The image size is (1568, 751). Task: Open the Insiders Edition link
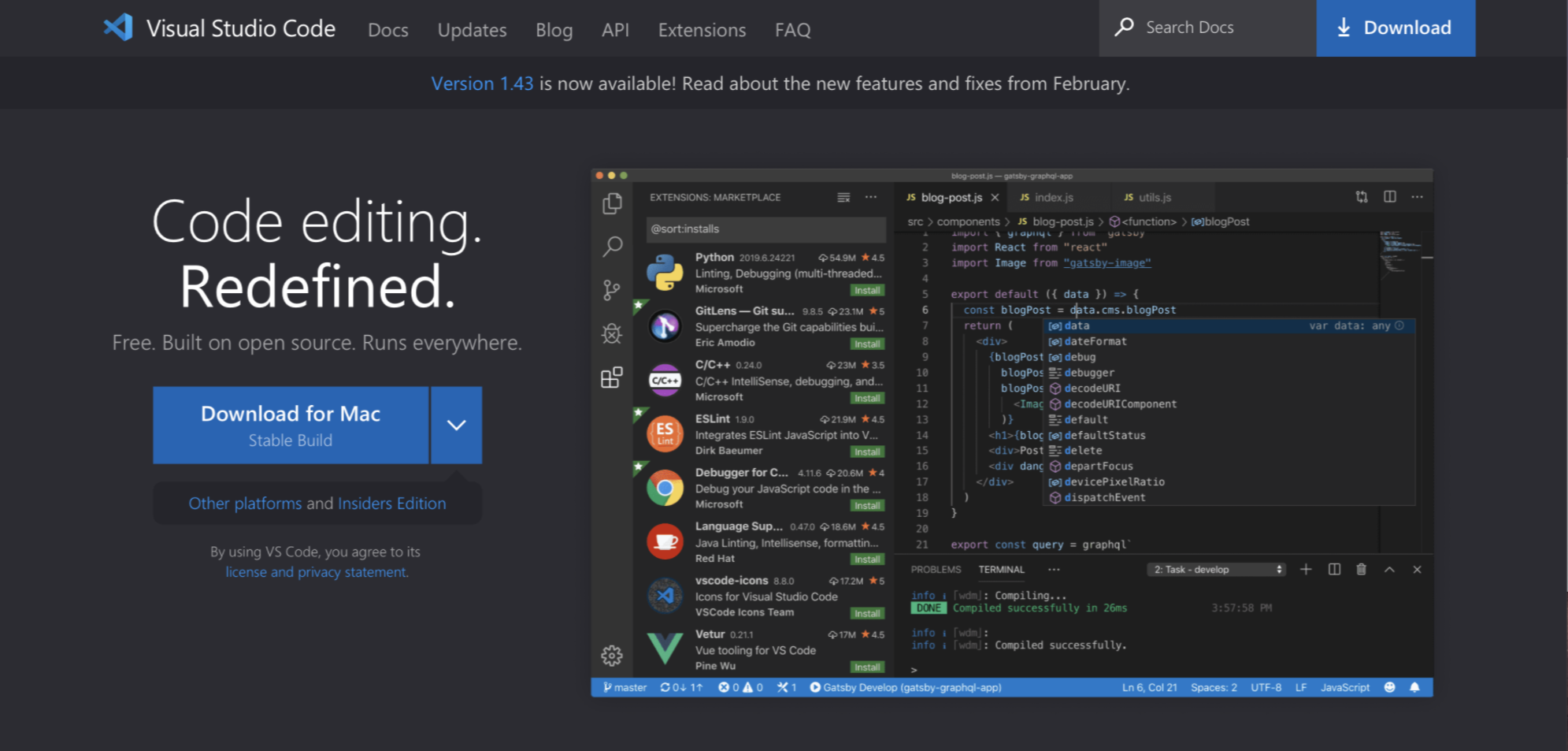pos(391,504)
